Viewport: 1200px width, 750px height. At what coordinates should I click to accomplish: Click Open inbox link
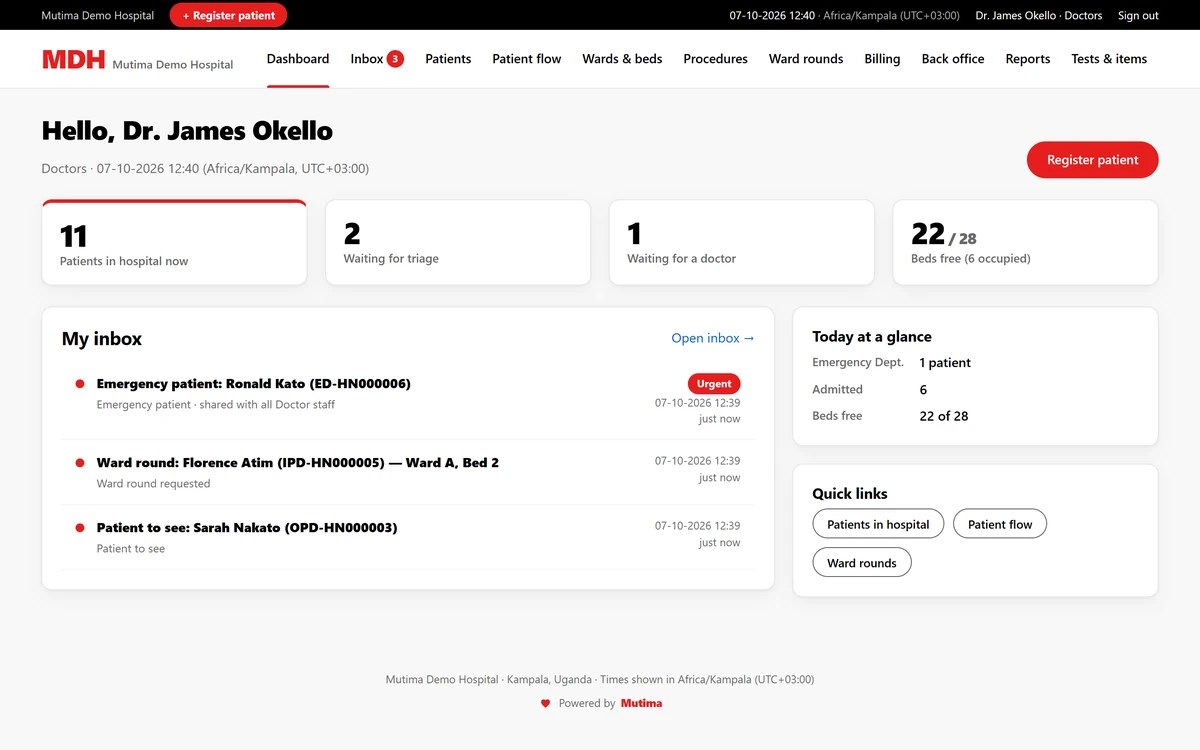pyautogui.click(x=713, y=338)
